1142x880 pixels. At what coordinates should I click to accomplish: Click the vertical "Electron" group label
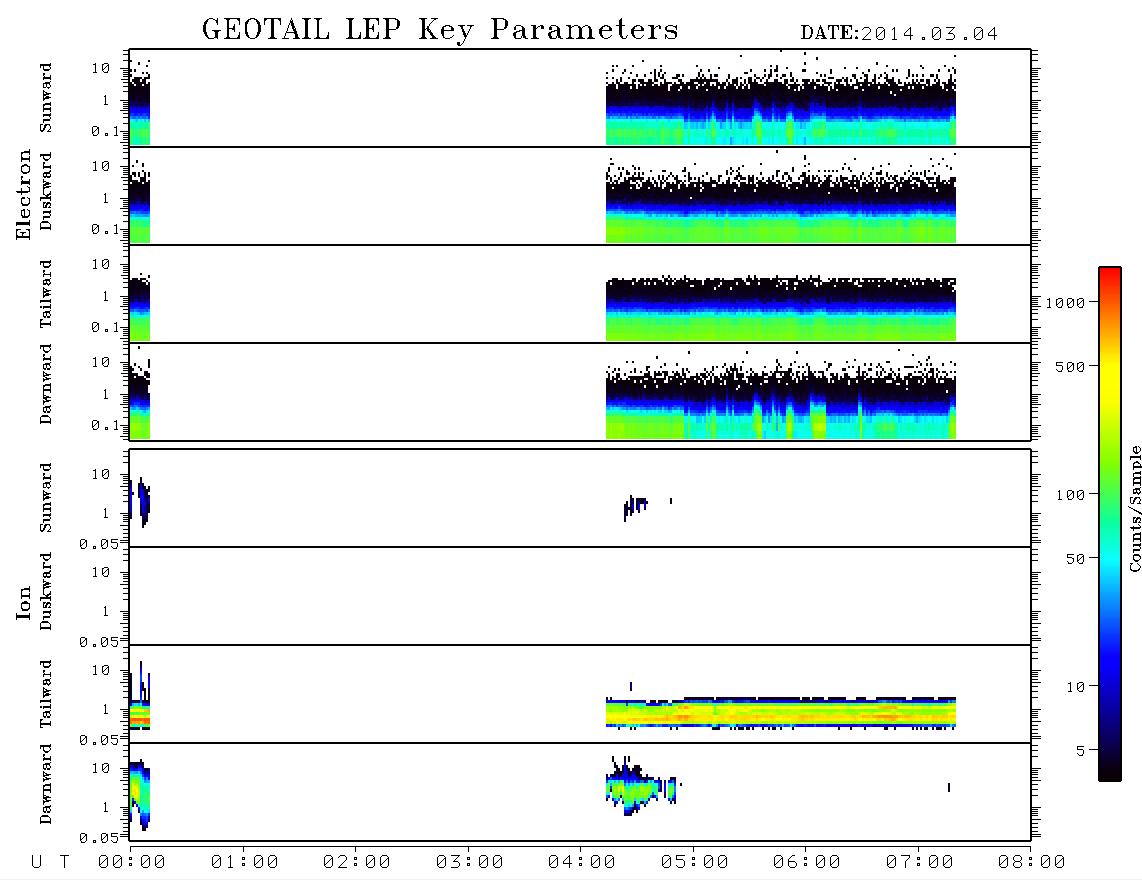click(x=23, y=195)
